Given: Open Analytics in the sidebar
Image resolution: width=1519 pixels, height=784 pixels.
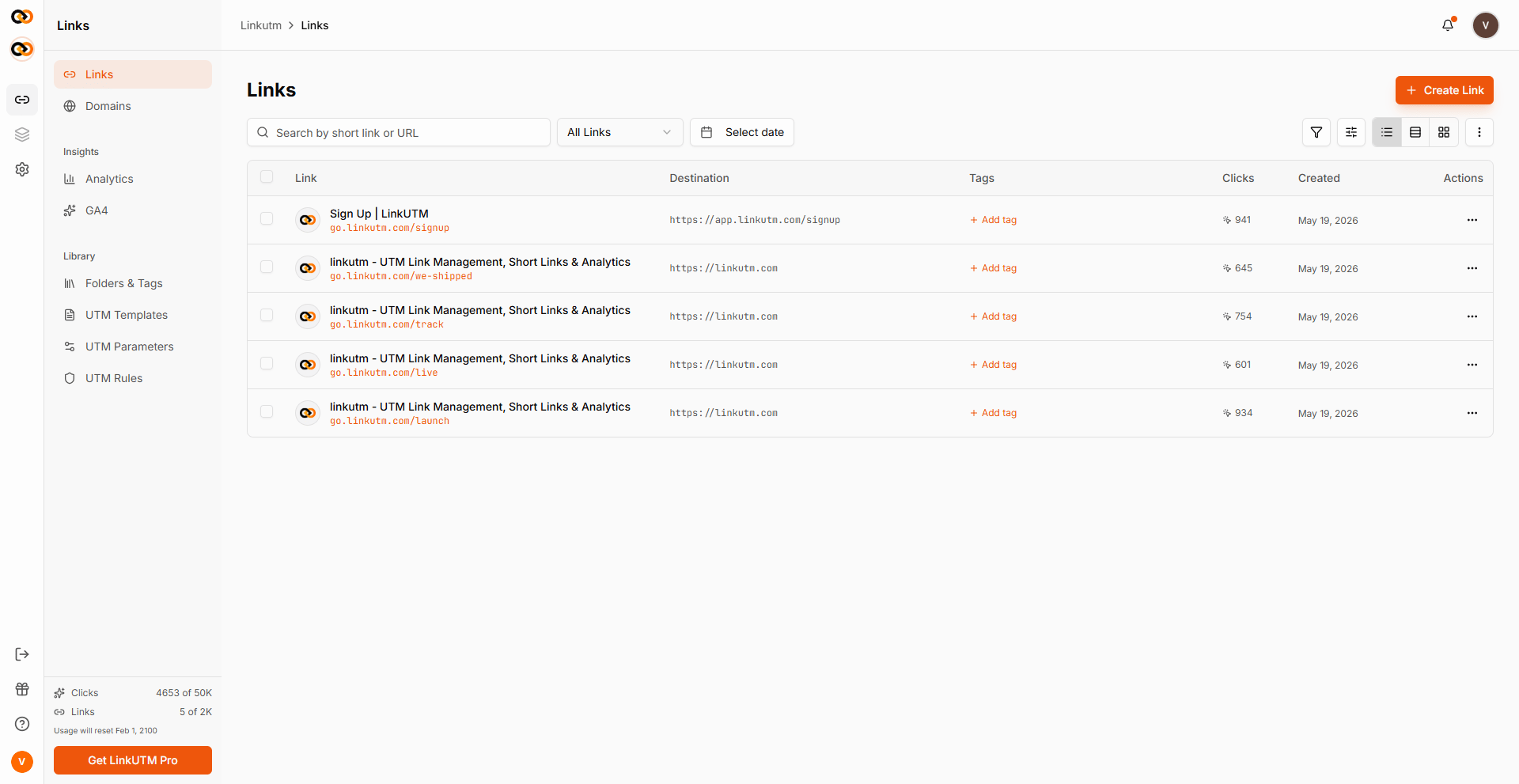Looking at the screenshot, I should click(133, 179).
